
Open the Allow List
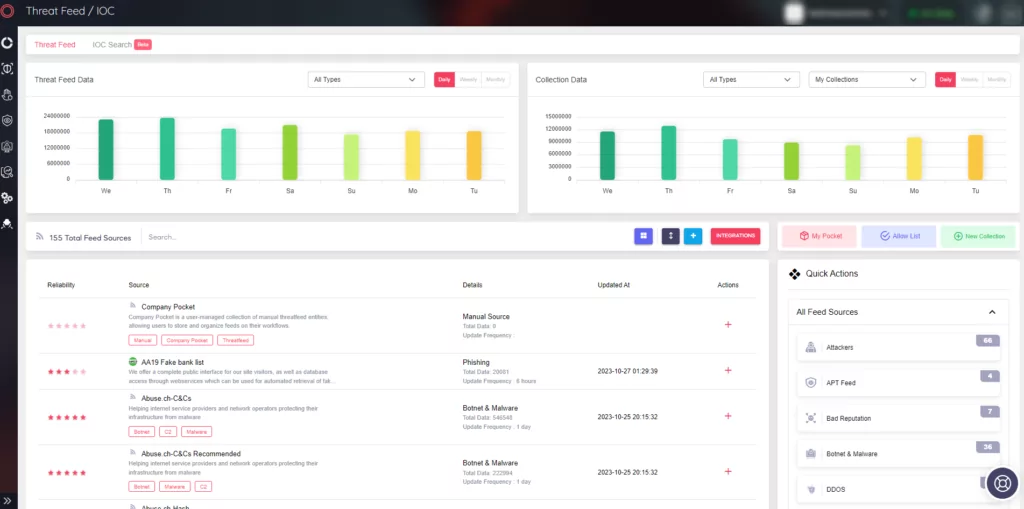[899, 236]
